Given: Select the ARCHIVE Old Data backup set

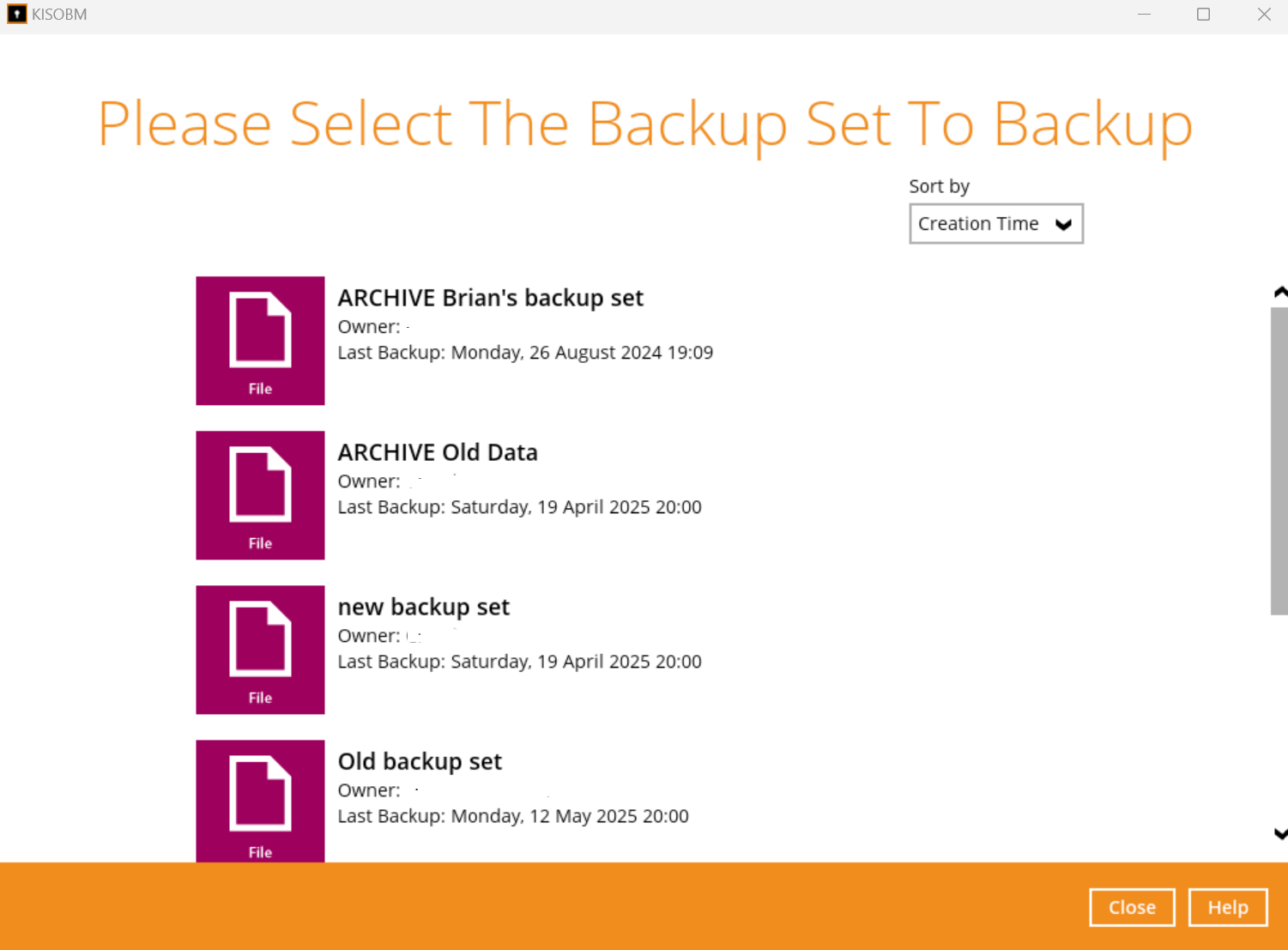Looking at the screenshot, I should point(438,451).
